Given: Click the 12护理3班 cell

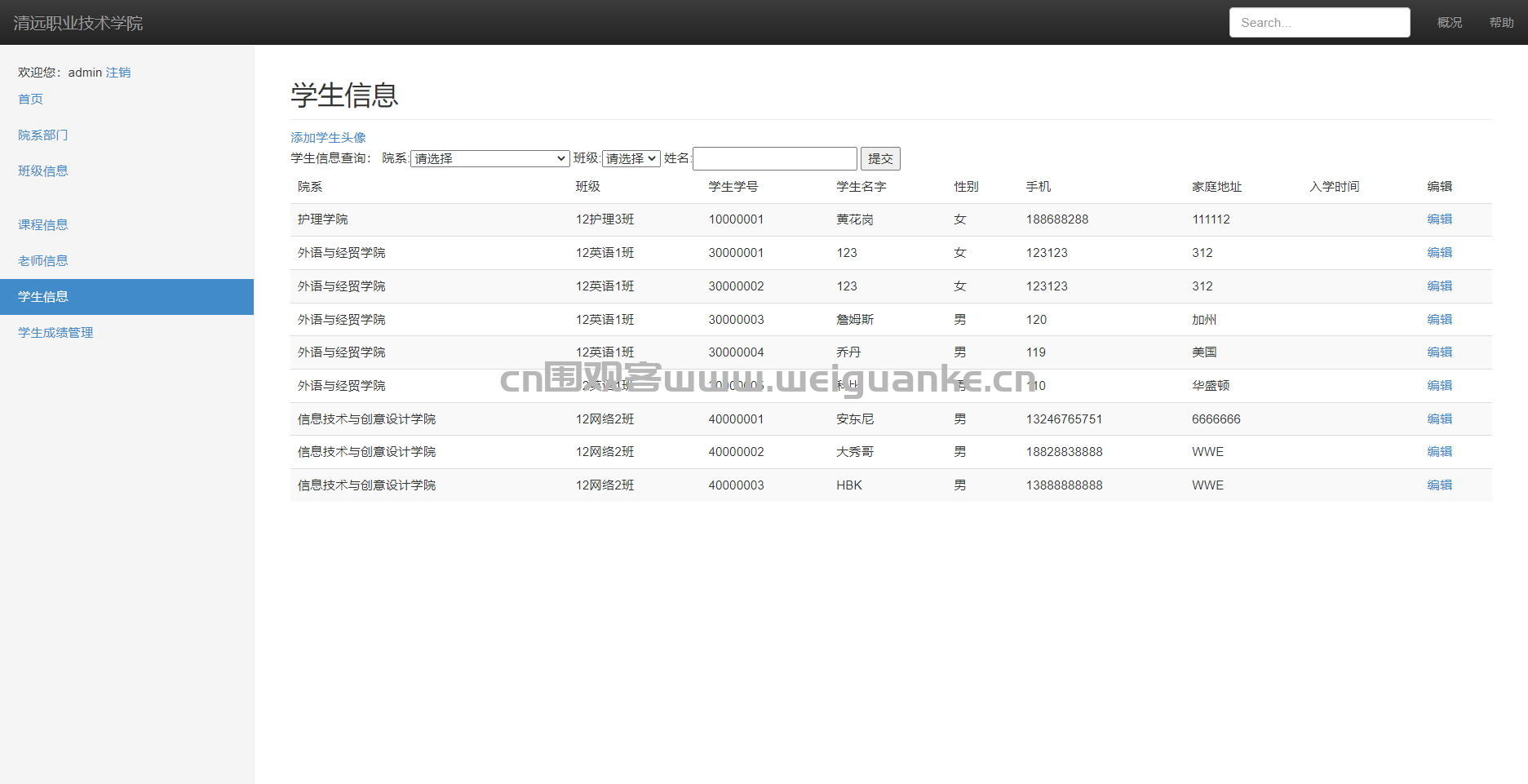Looking at the screenshot, I should [605, 219].
